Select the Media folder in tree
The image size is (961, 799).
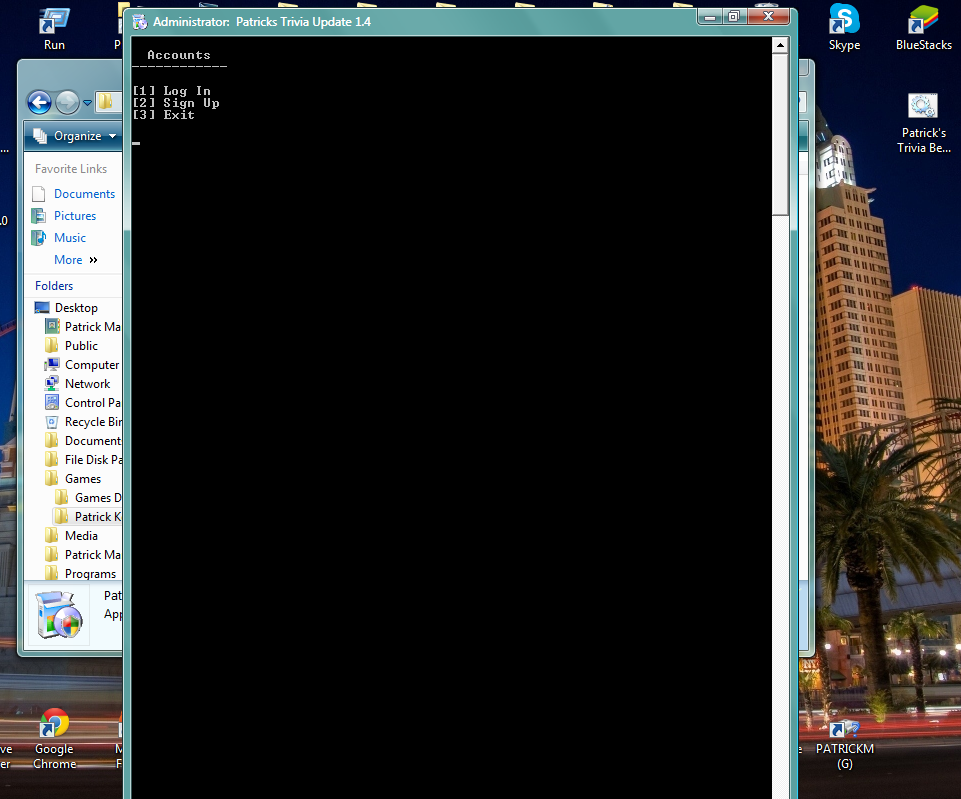81,536
